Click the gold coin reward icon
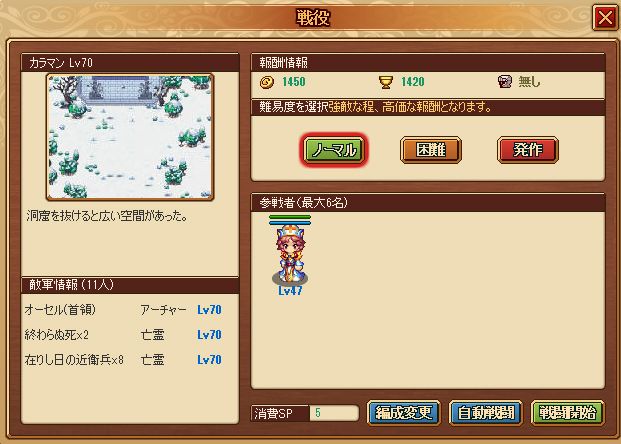The image size is (621, 444). tap(267, 82)
